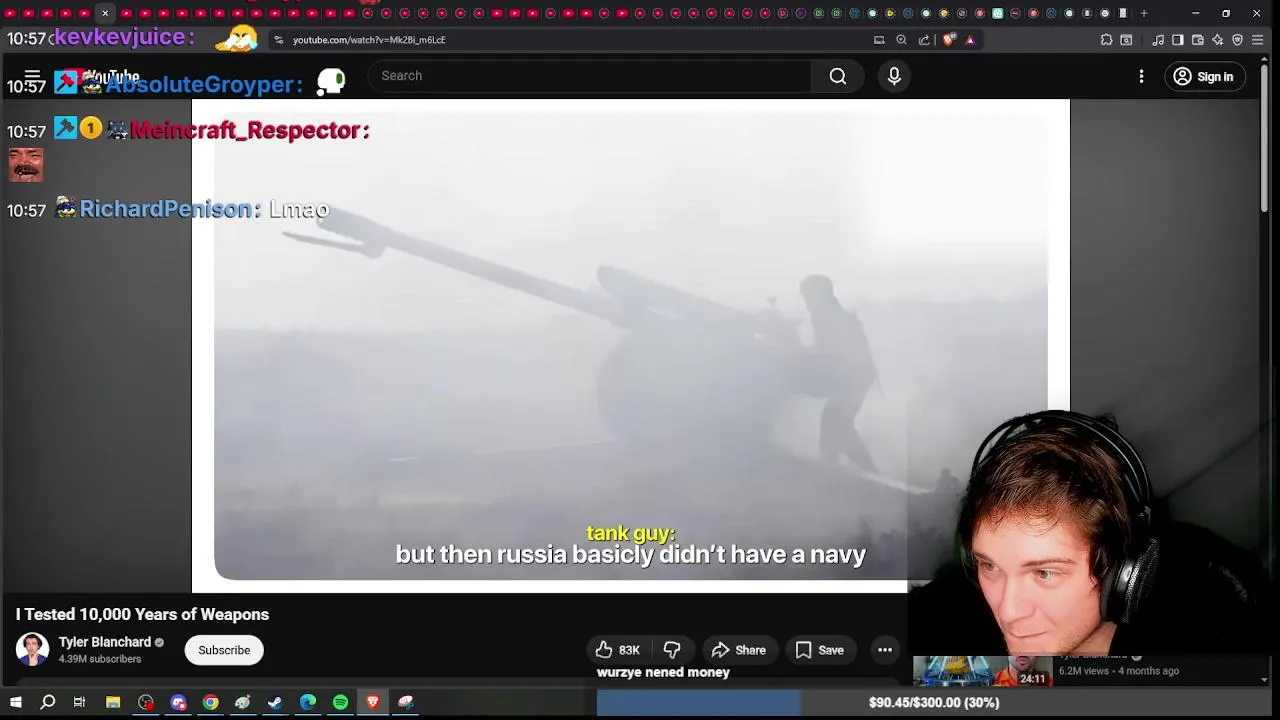Image resolution: width=1280 pixels, height=720 pixels.
Task: Launch OBS Studio from the taskbar
Action: click(x=146, y=702)
